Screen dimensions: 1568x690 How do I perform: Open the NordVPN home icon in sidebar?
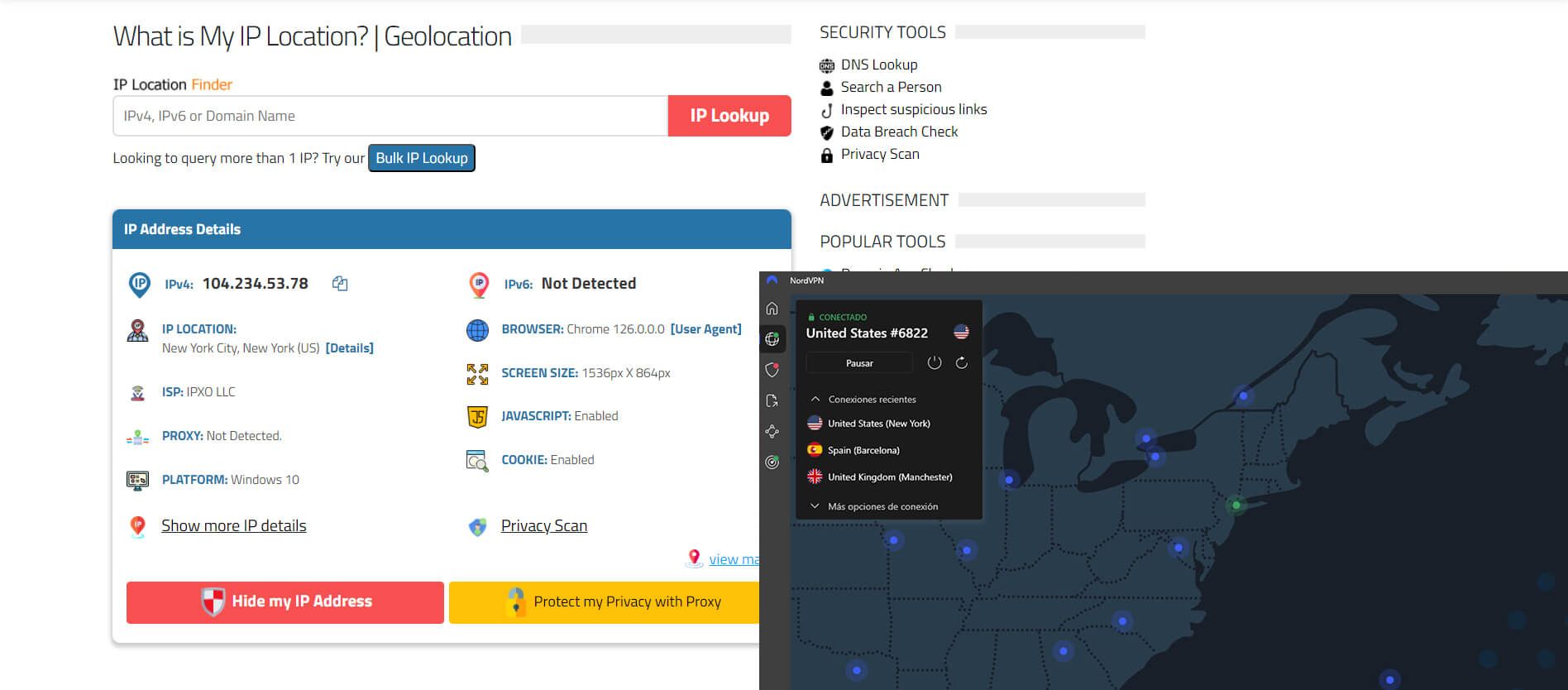tap(772, 309)
